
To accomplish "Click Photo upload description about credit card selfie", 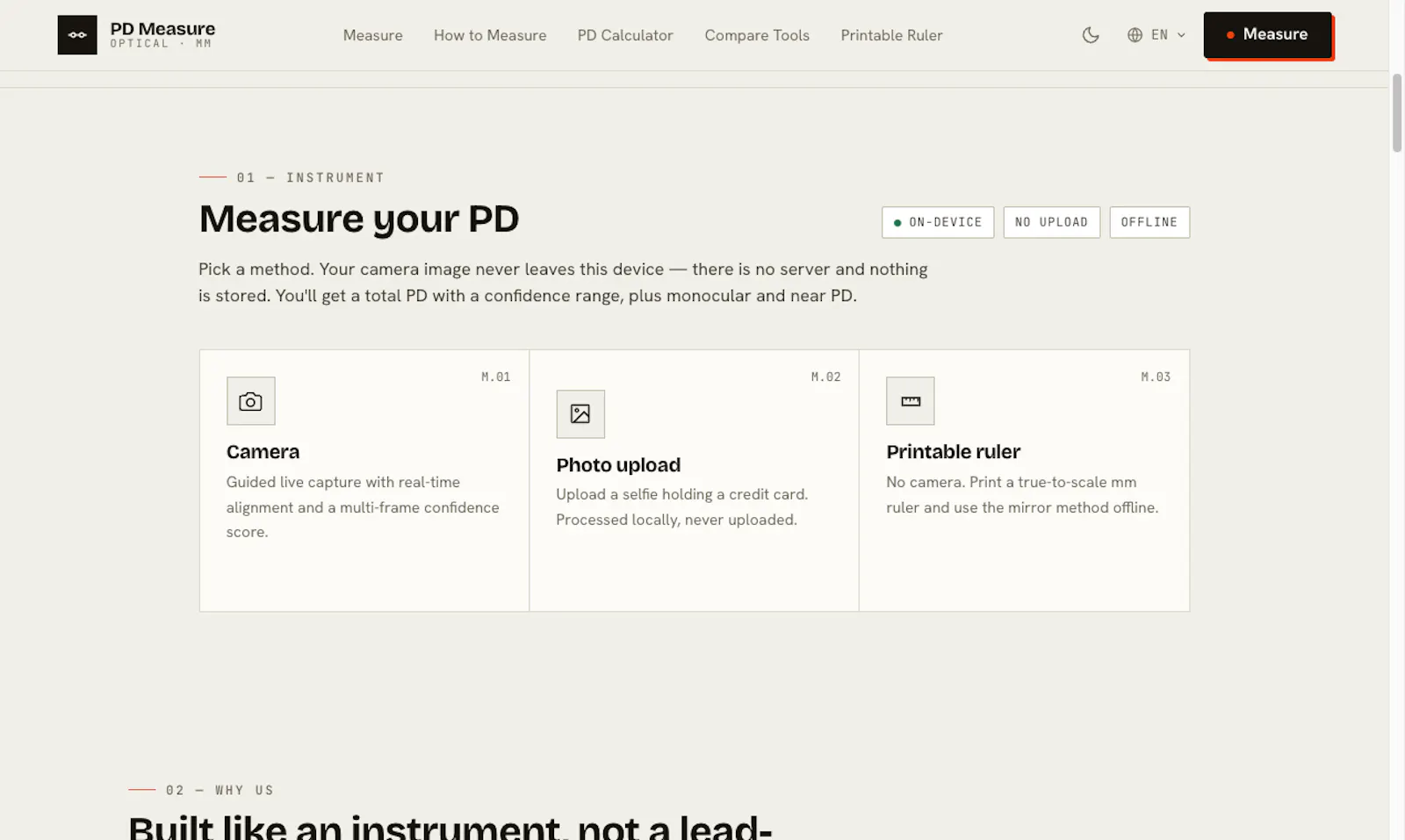I will point(682,507).
